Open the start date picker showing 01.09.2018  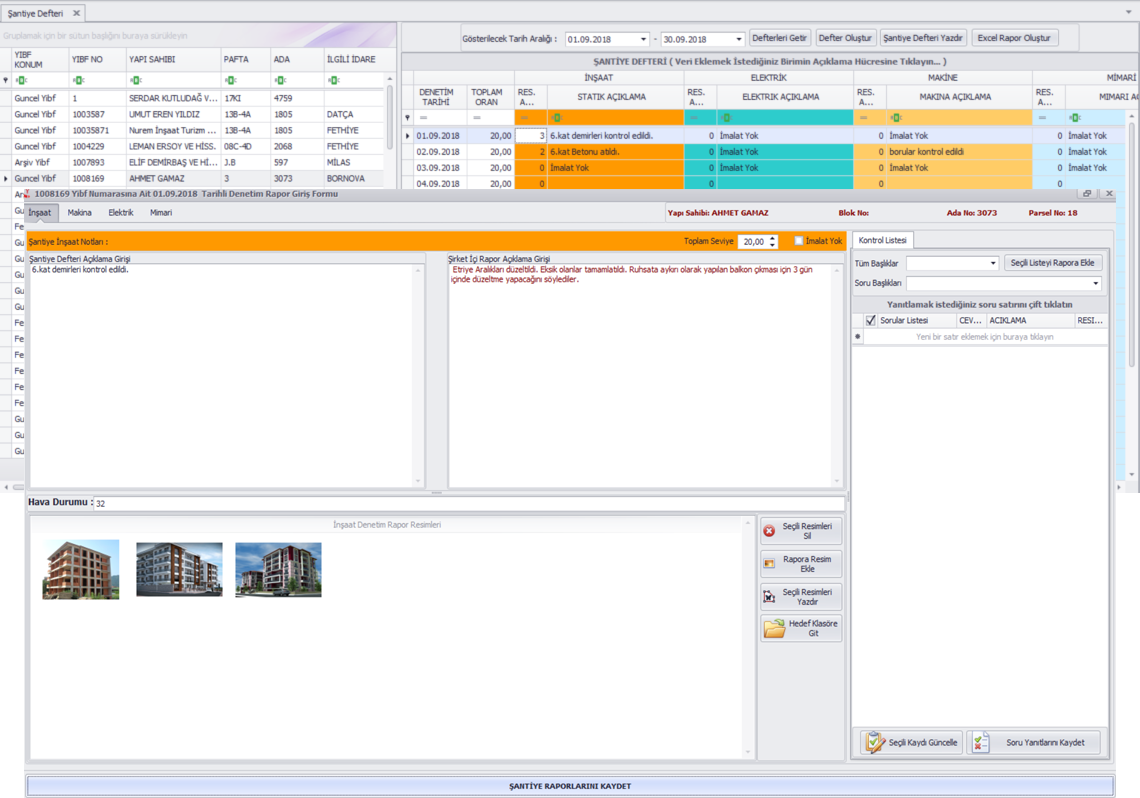643,39
